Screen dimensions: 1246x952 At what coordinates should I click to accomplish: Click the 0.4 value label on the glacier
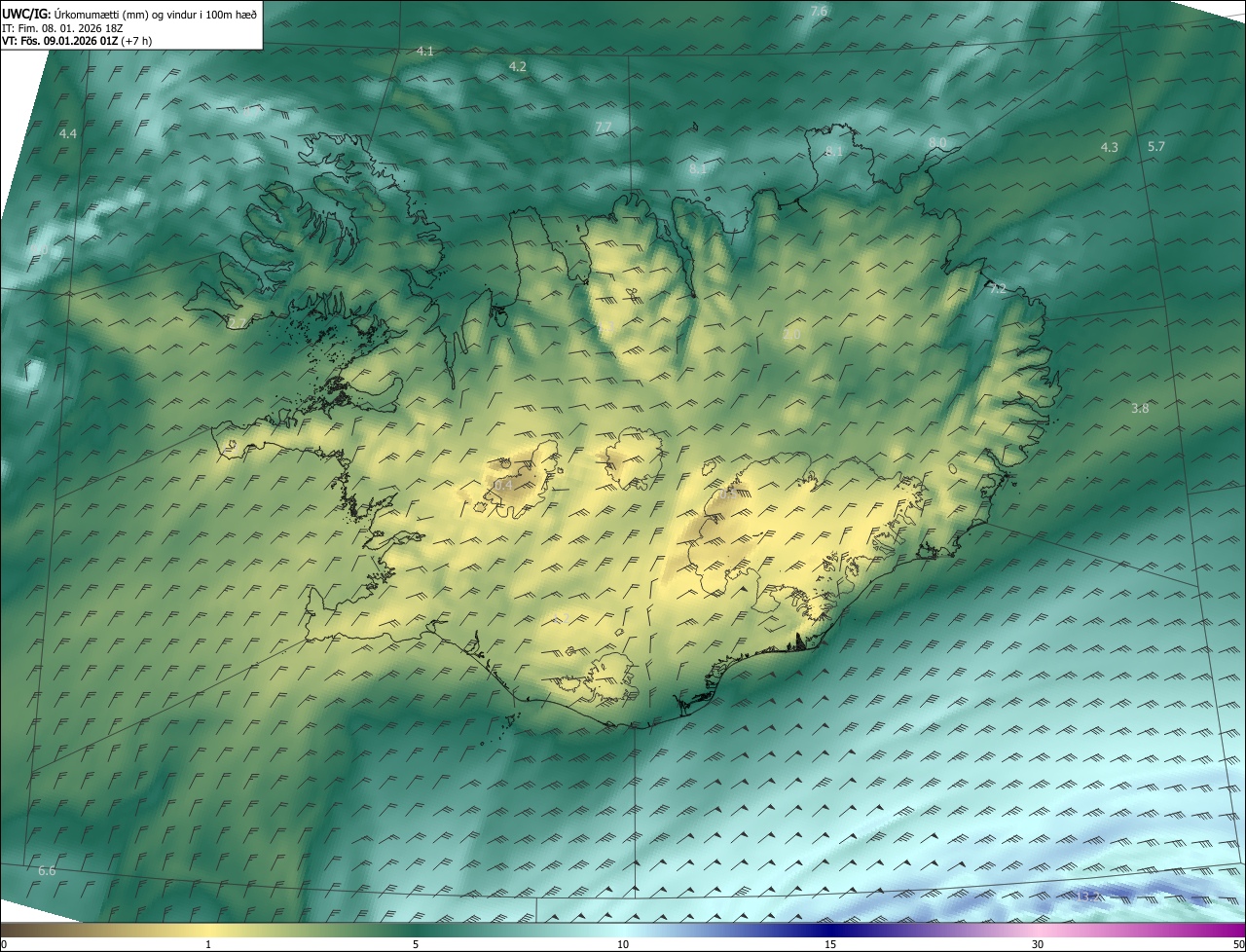pos(502,485)
